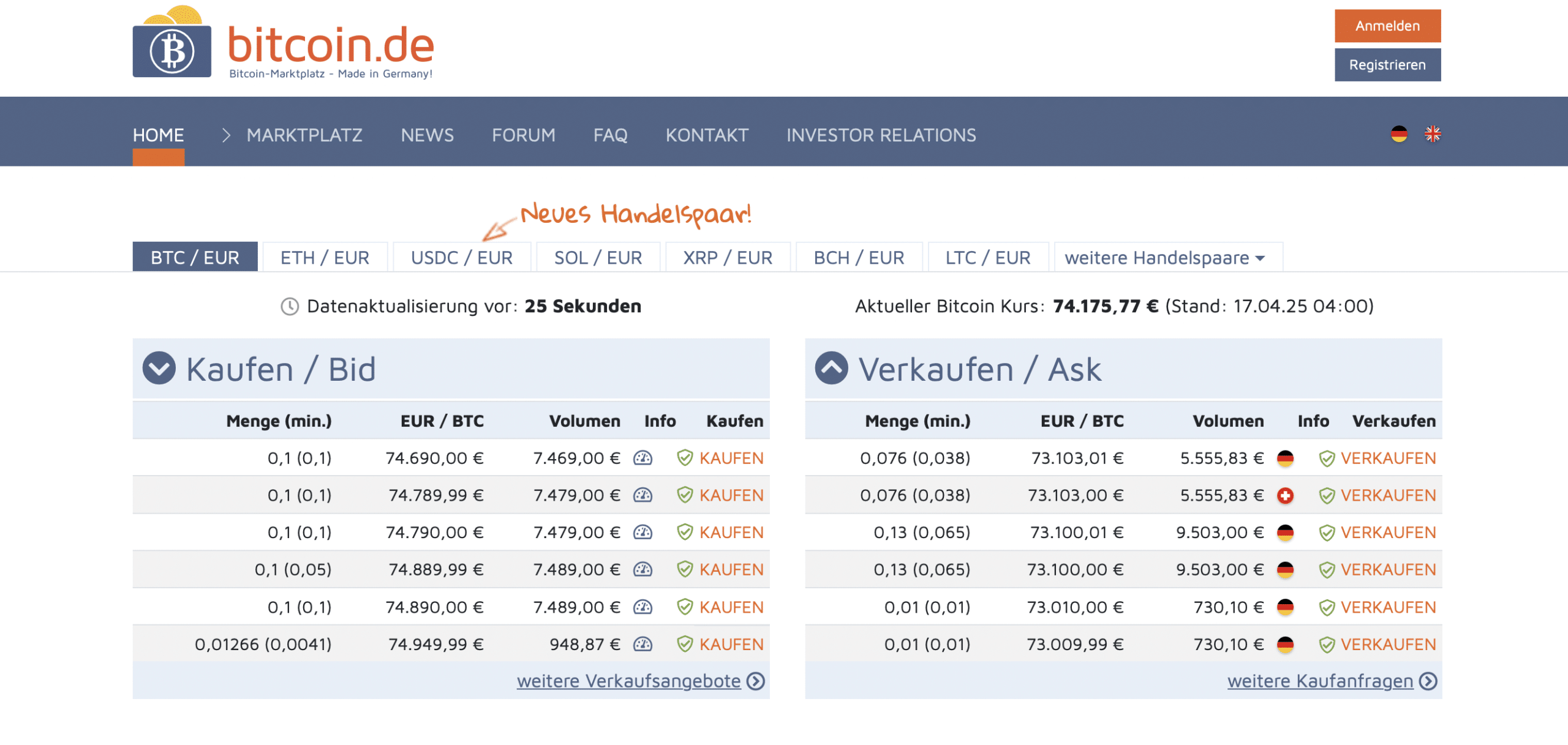Screen dimensions: 1568x745
Task: Click German flag info for 73.009,99 € ask
Action: pos(1285,645)
